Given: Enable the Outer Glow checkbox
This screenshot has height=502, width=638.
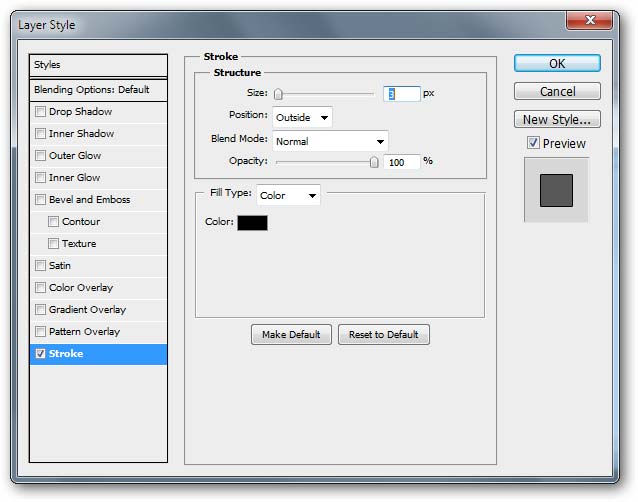Looking at the screenshot, I should (x=40, y=156).
